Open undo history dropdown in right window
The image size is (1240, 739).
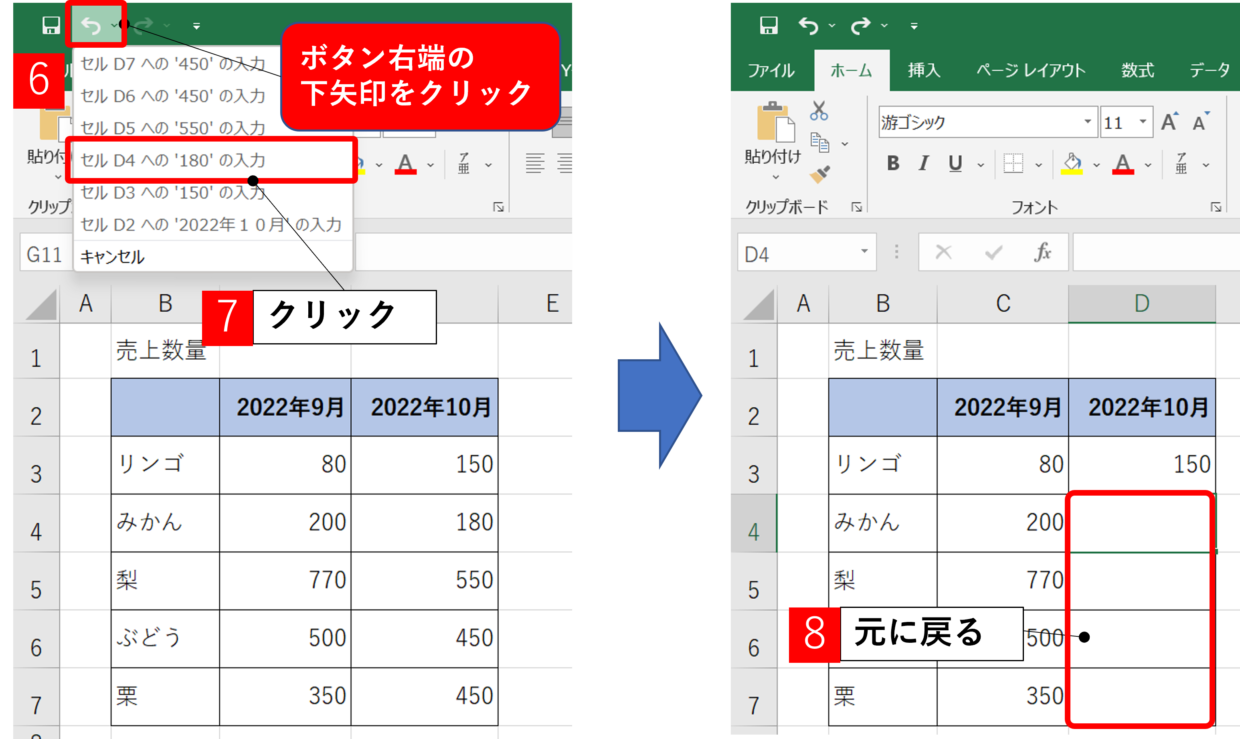830,27
